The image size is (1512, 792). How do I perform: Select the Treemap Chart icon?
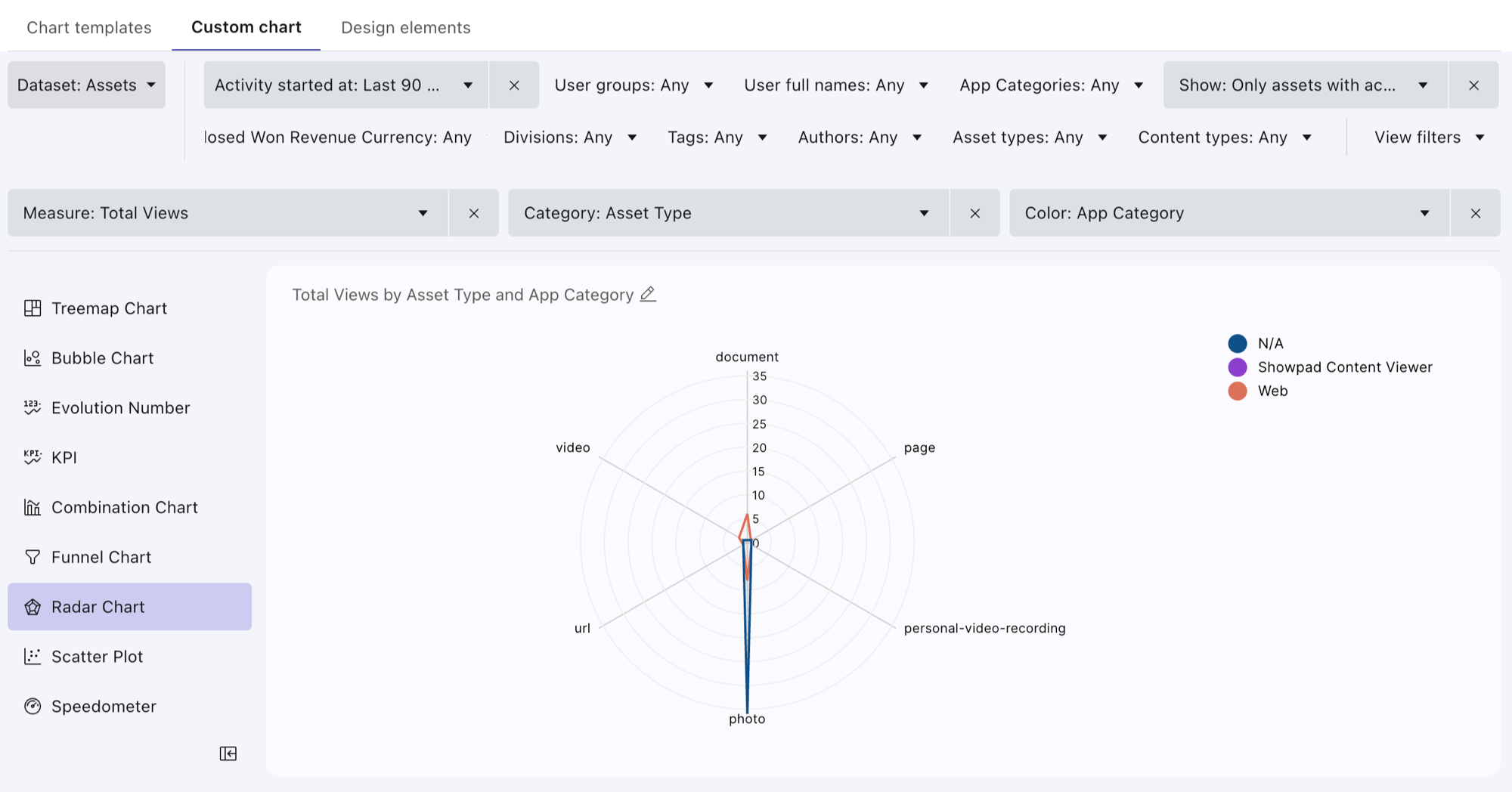tap(33, 308)
